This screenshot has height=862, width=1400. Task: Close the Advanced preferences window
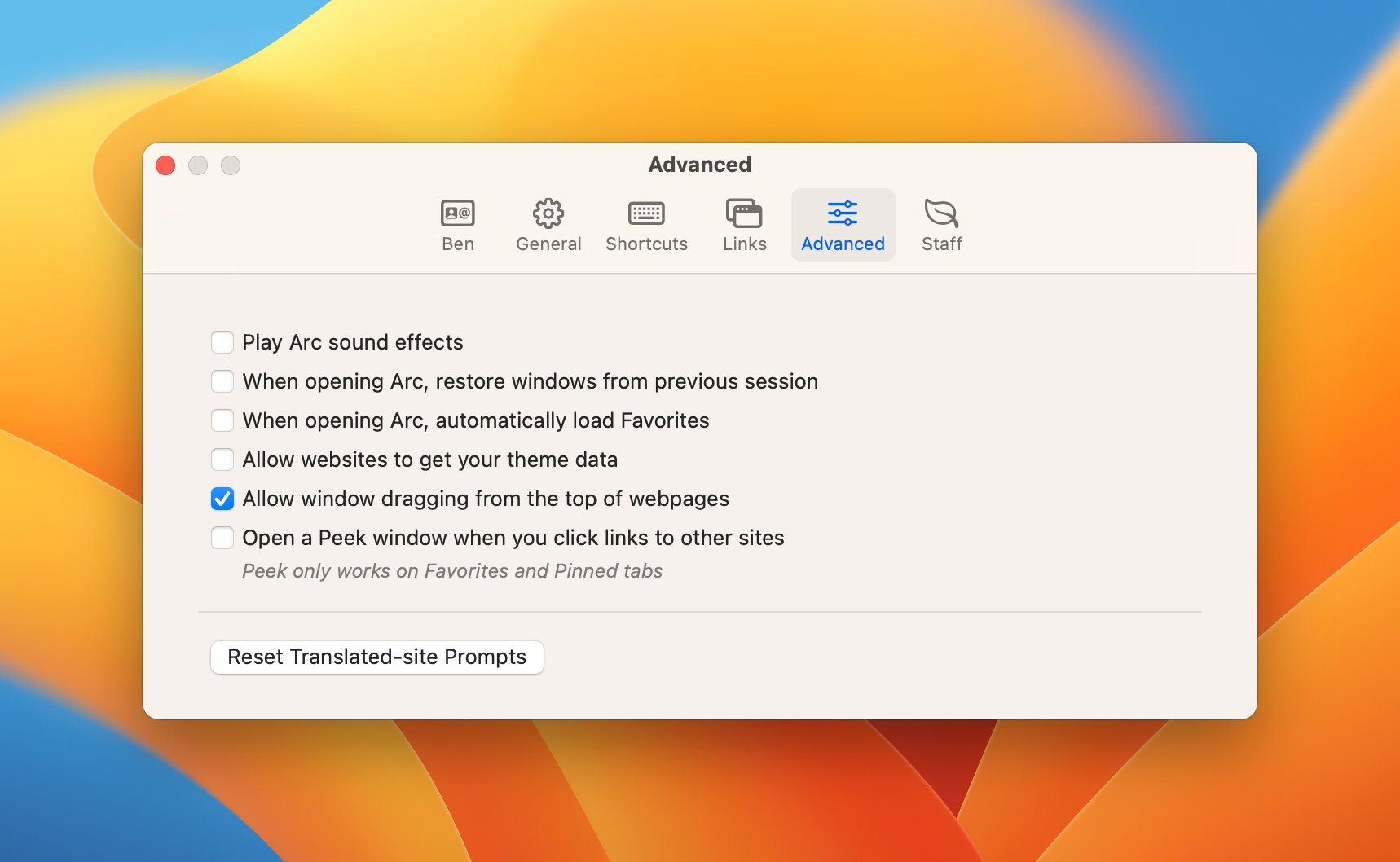click(165, 165)
